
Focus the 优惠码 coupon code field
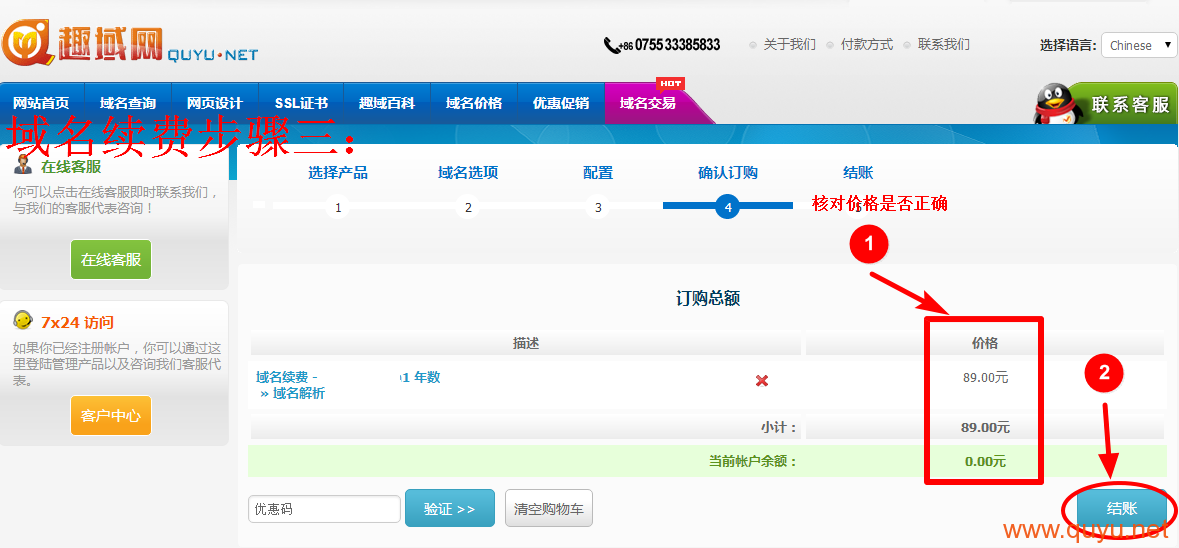coord(324,508)
